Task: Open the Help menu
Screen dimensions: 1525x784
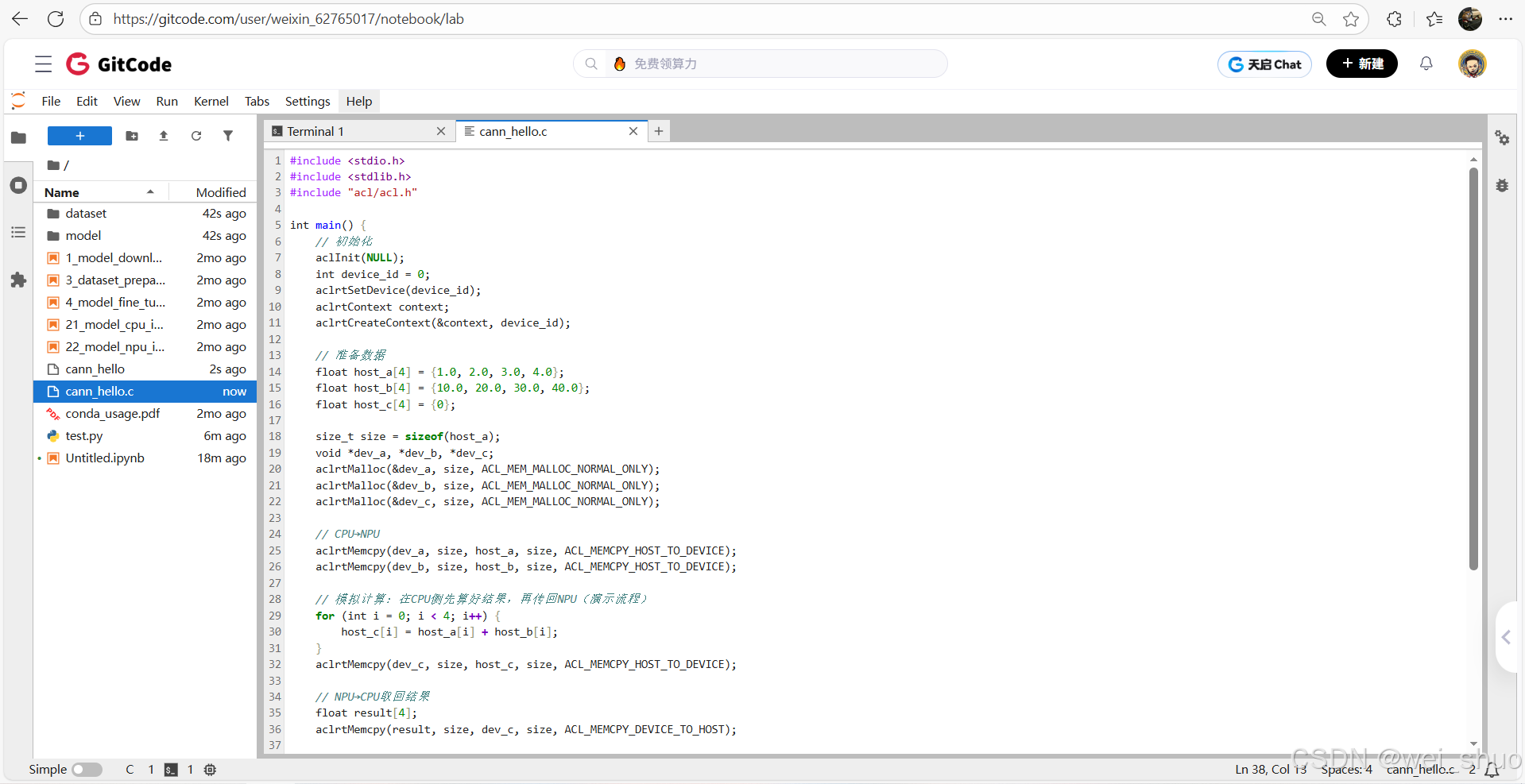Action: [x=358, y=101]
